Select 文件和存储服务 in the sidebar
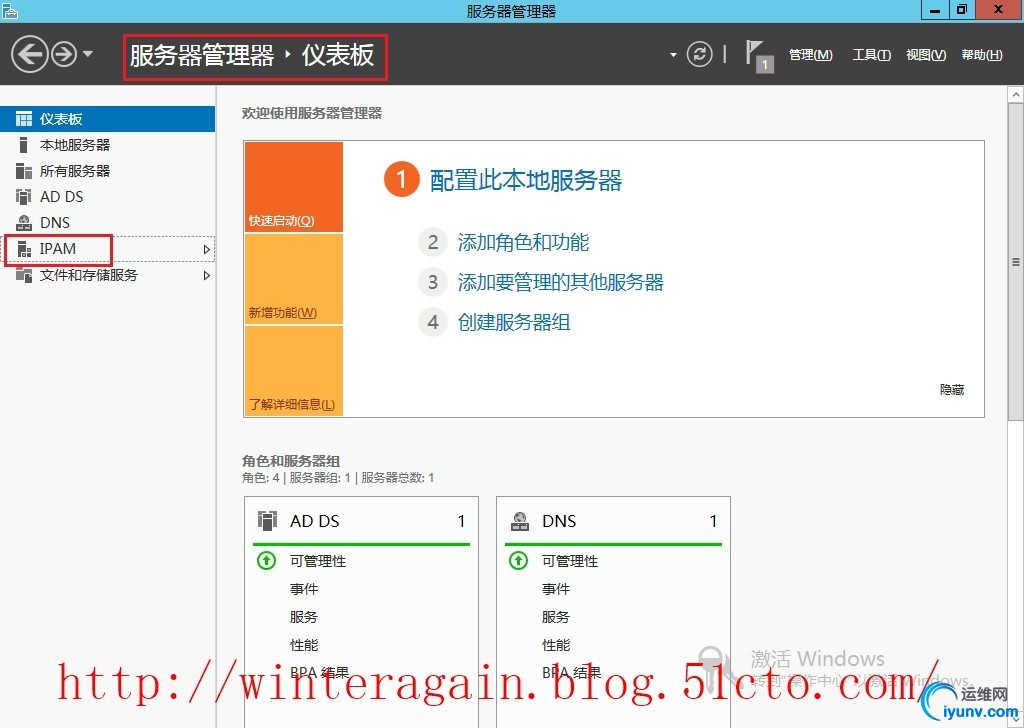 (x=107, y=275)
